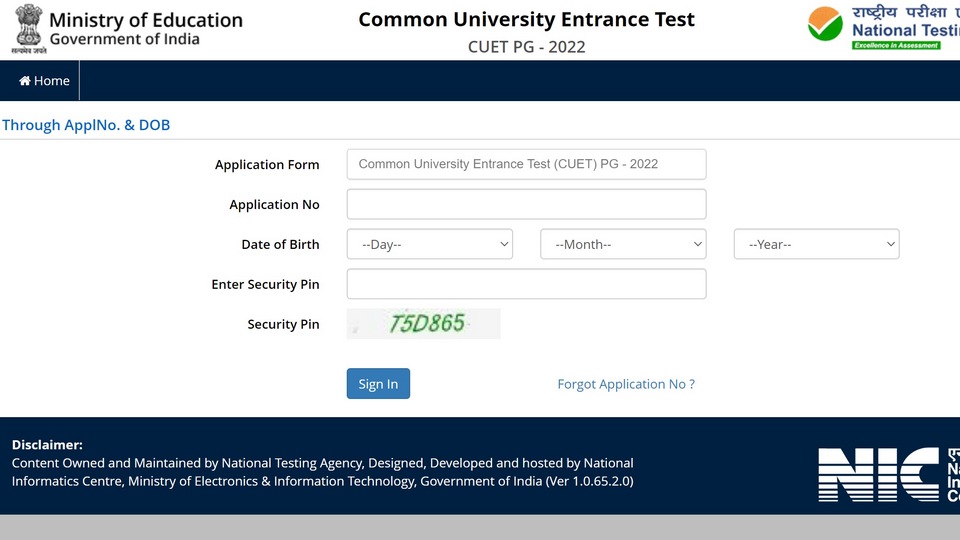Click the Application No input field
This screenshot has height=540, width=960.
[x=527, y=204]
